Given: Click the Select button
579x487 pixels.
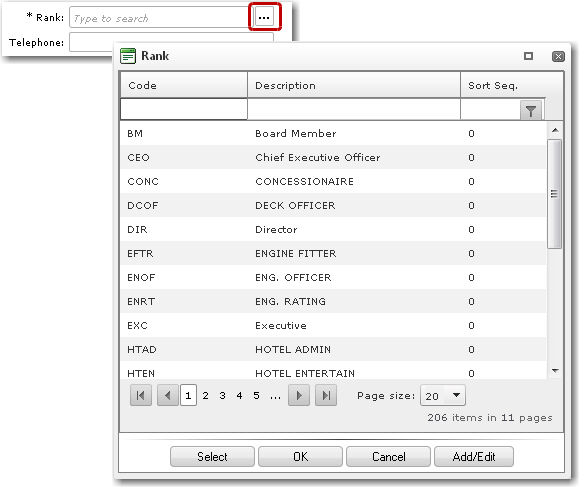Looking at the screenshot, I should (x=212, y=457).
